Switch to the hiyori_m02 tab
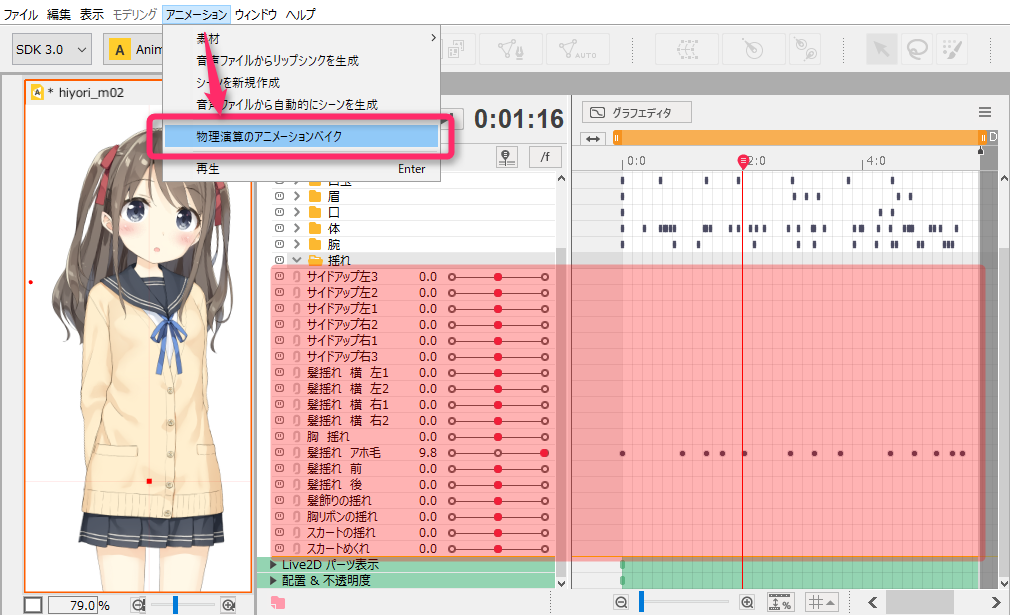 click(x=90, y=93)
